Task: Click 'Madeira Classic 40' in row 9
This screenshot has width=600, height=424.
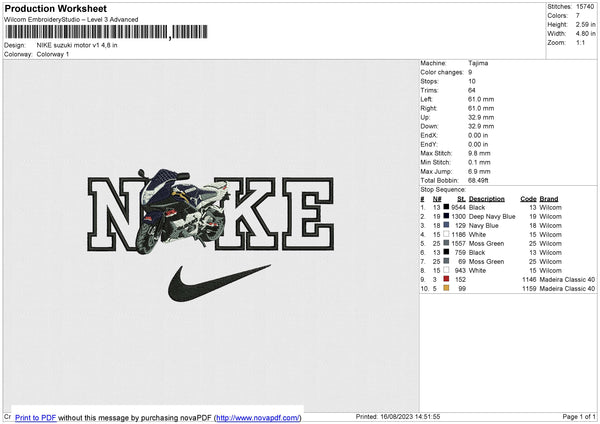Action: coord(567,279)
